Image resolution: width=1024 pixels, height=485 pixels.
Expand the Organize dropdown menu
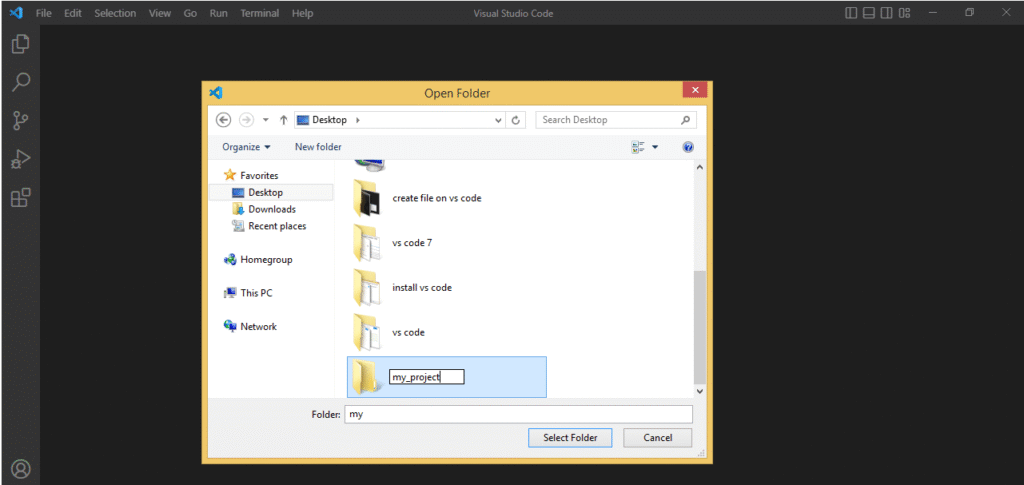coord(247,147)
